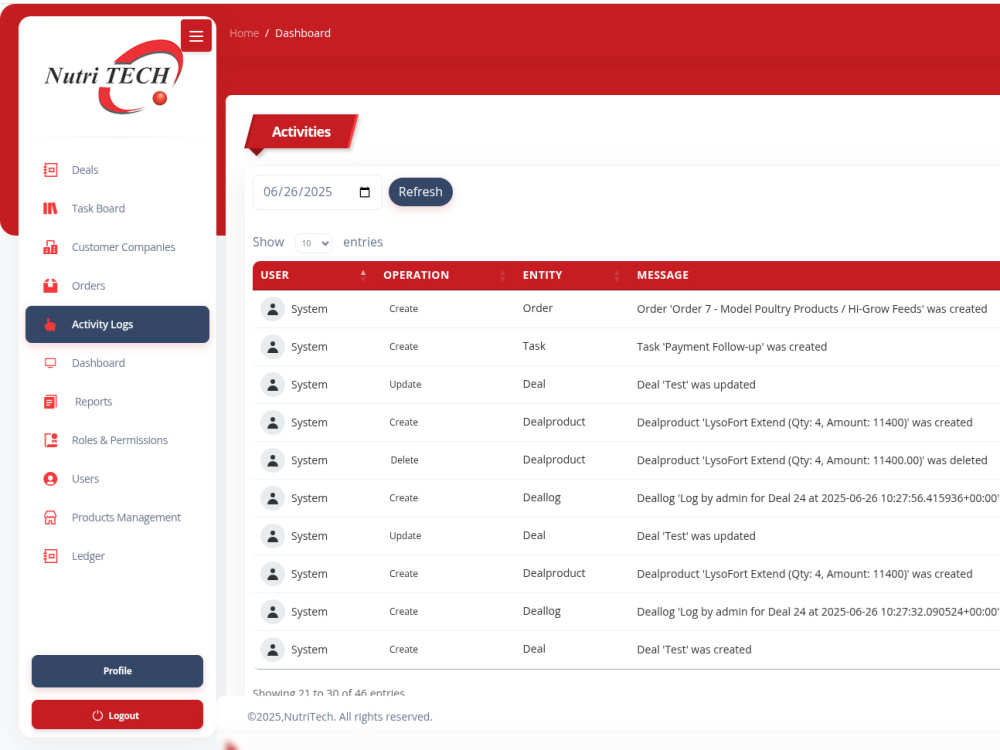This screenshot has height=750, width=1000.
Task: Go to Task Board menu item
Action: [x=117, y=209]
